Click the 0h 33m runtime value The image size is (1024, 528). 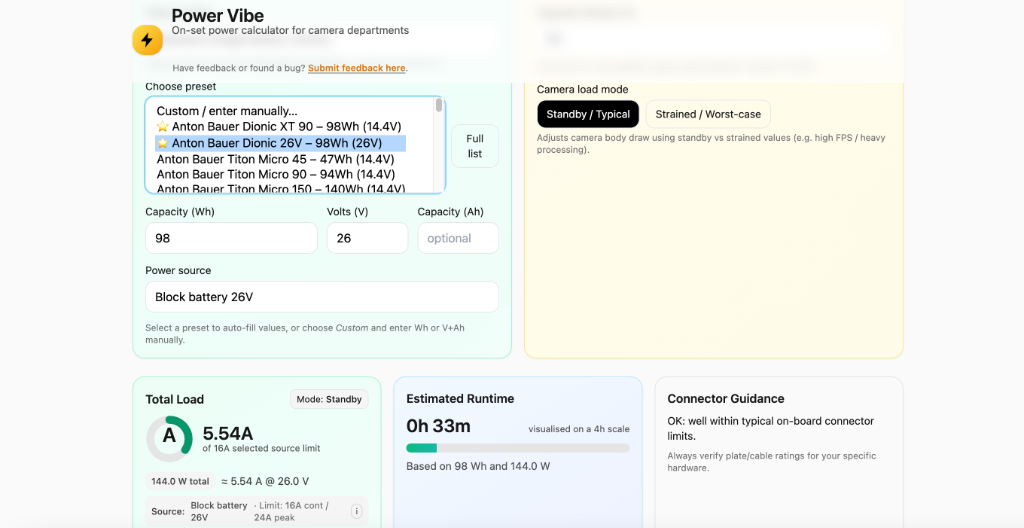point(438,426)
